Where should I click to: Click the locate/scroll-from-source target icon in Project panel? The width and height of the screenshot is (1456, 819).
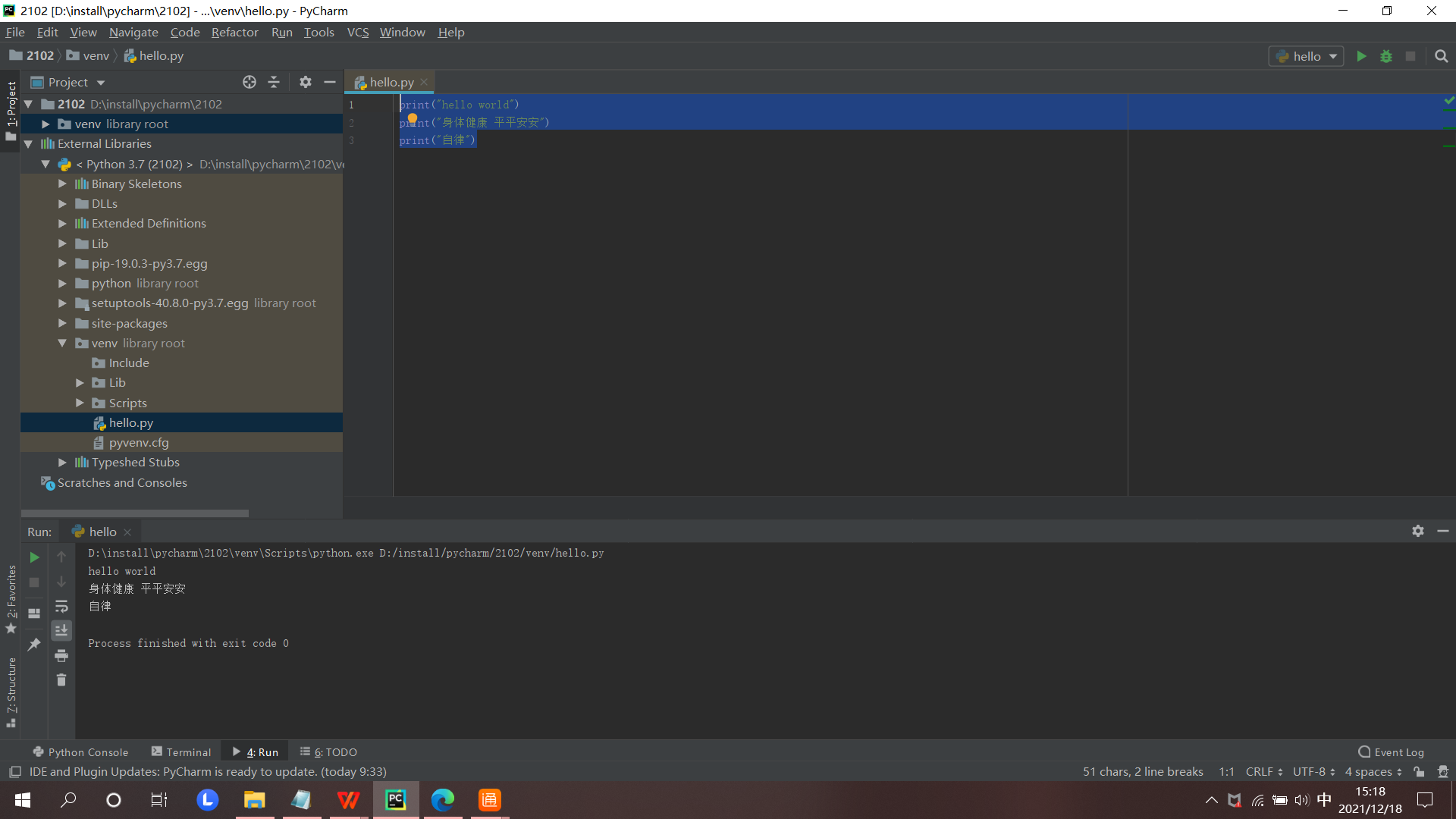click(249, 82)
